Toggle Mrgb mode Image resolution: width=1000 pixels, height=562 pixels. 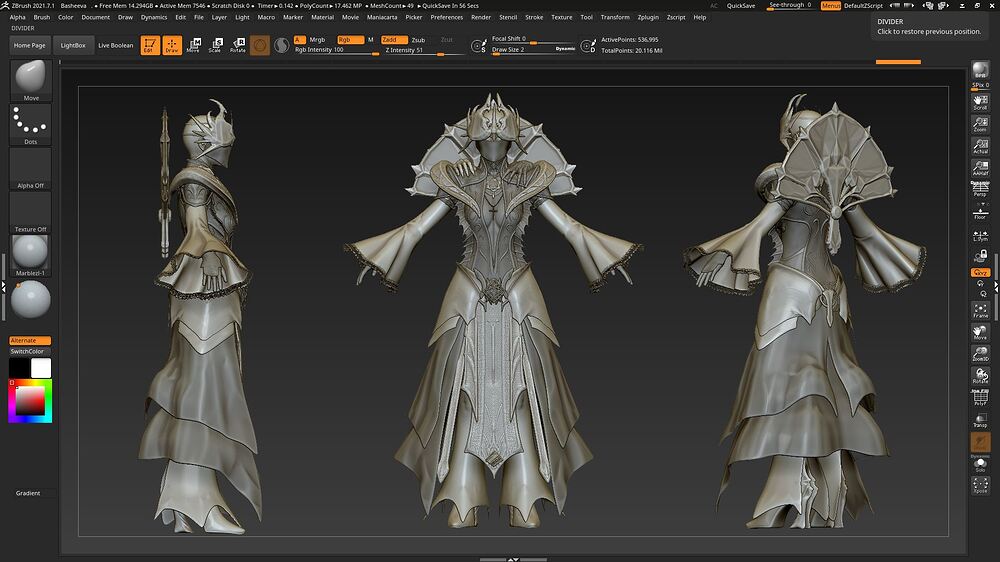(x=317, y=40)
